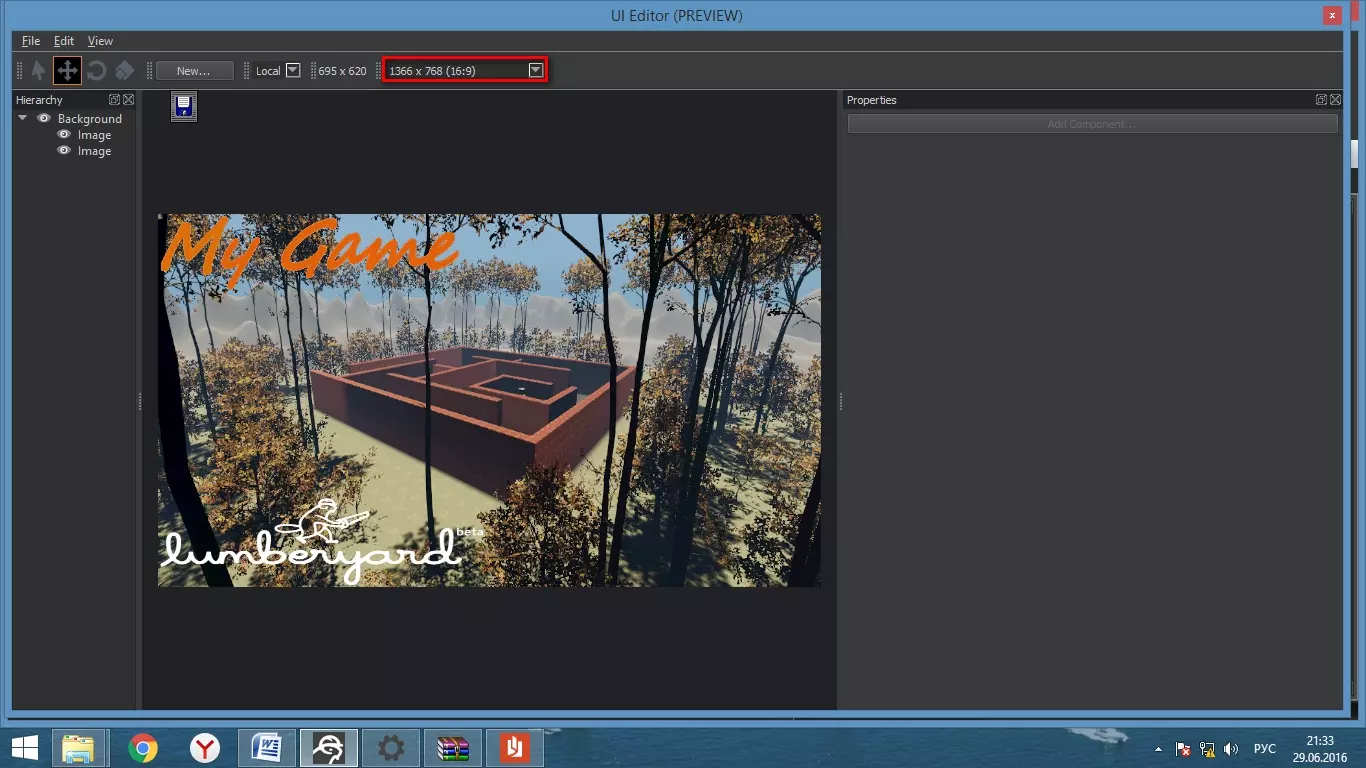Click the floppy disk save icon in canvas
The height and width of the screenshot is (768, 1366).
[x=183, y=106]
